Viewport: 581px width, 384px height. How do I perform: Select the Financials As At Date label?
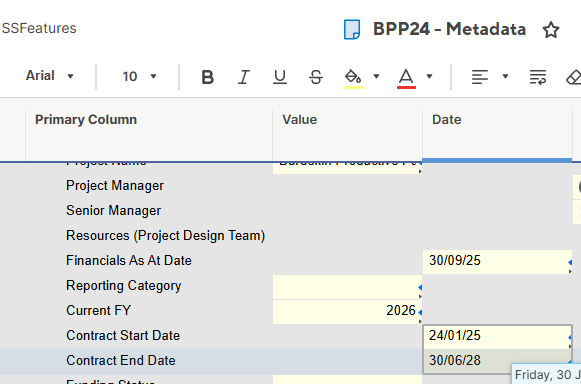click(129, 260)
